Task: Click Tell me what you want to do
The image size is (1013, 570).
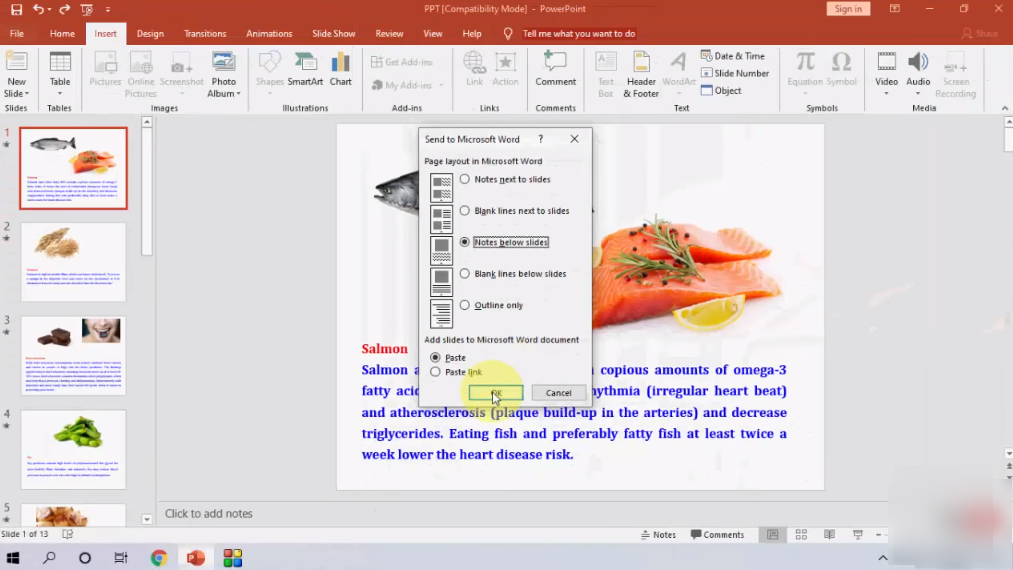Action: [x=578, y=34]
